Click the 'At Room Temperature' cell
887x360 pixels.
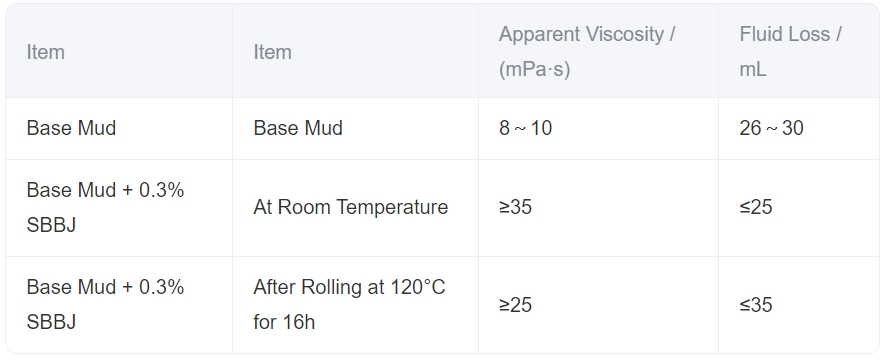[351, 207]
